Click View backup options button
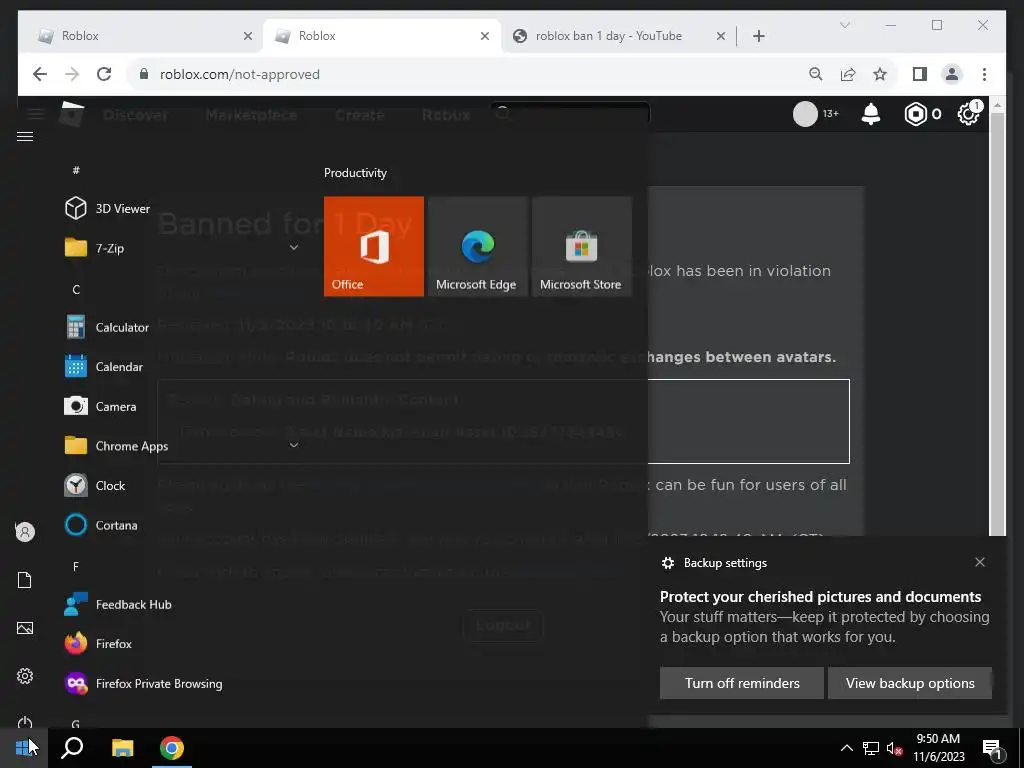 (x=910, y=683)
